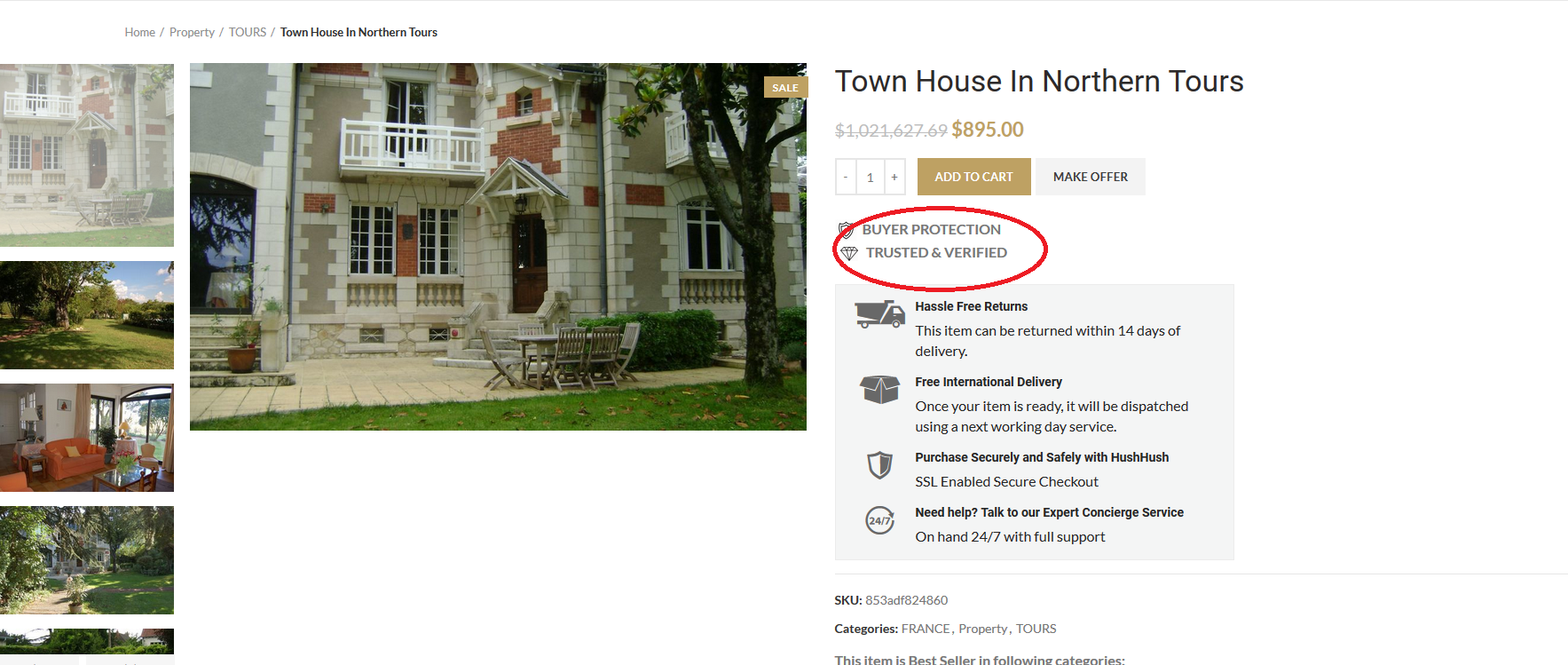Click the SALE badge on the photo
The image size is (1568, 665).
784,87
